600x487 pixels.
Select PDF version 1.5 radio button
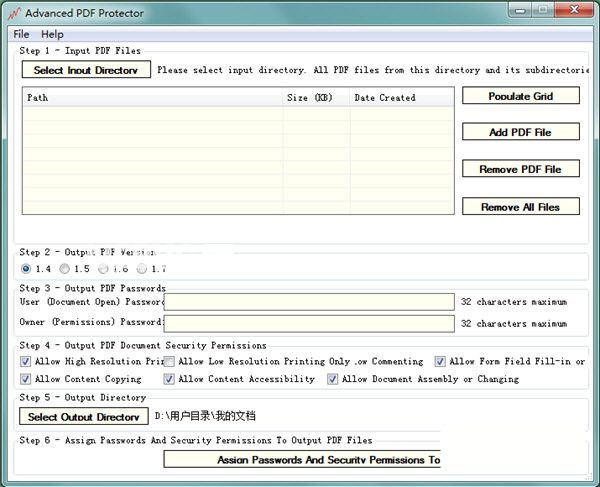pos(65,269)
